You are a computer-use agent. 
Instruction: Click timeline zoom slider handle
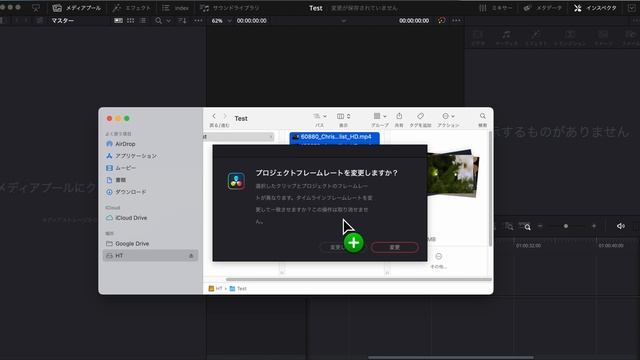(x=566, y=226)
